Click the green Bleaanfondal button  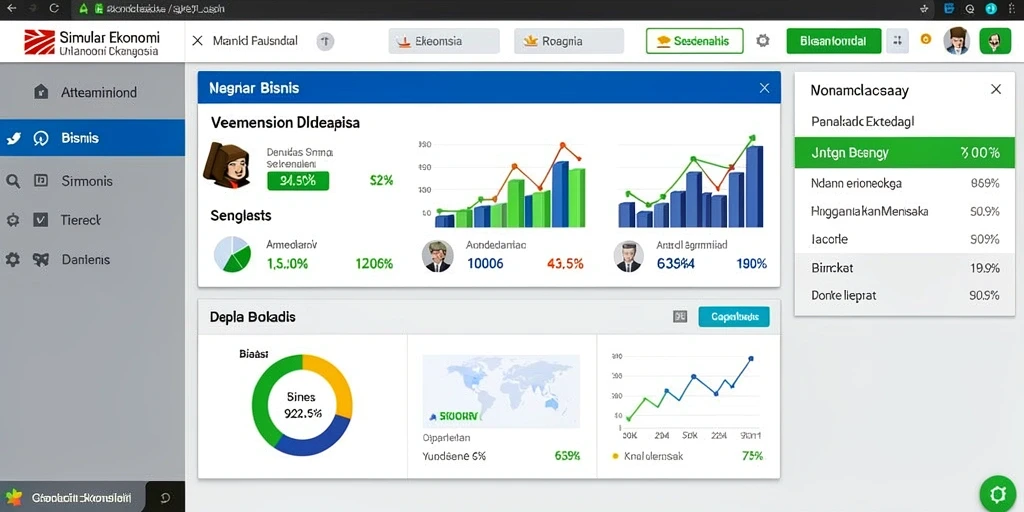point(834,40)
